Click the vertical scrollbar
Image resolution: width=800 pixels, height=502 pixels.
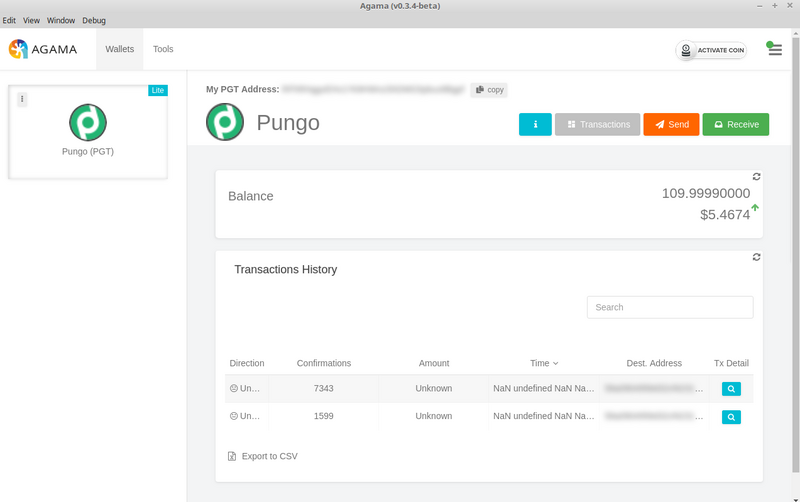(x=795, y=255)
